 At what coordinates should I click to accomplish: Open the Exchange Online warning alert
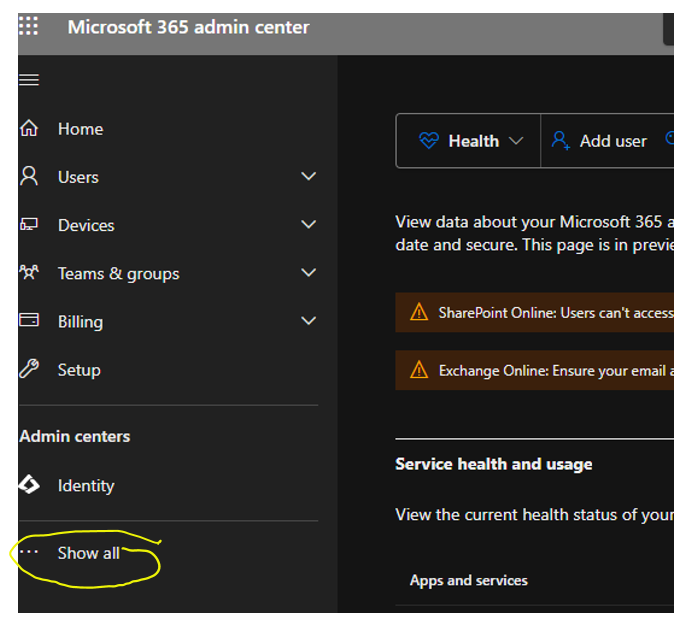coord(534,370)
